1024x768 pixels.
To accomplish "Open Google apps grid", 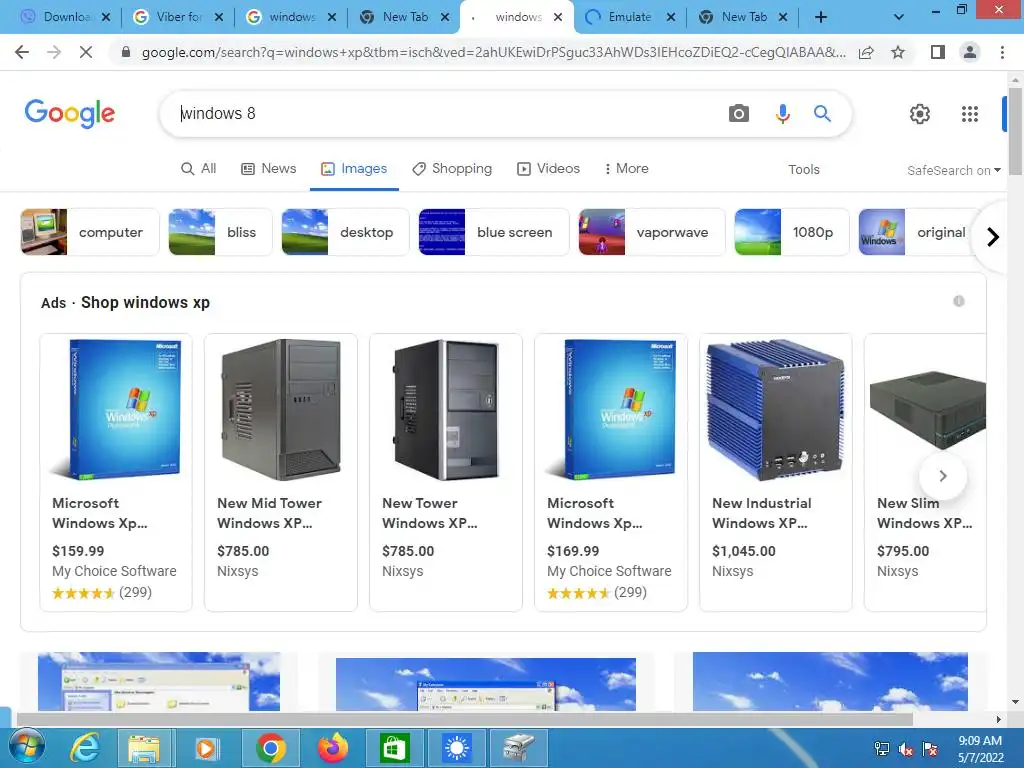I will (970, 114).
